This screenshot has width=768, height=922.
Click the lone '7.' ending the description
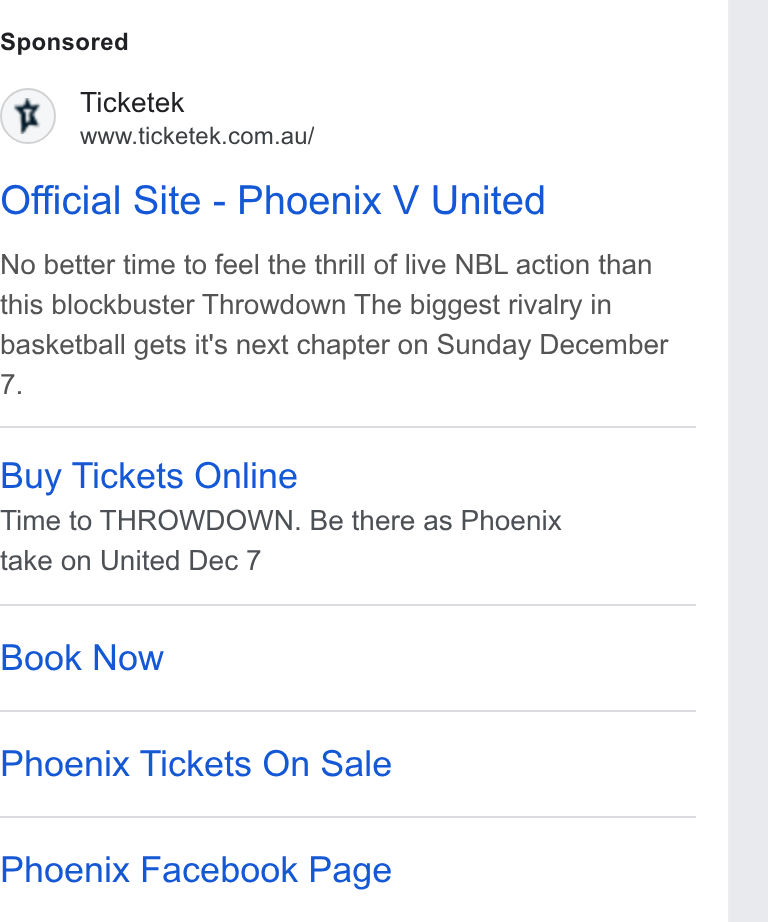tap(11, 385)
